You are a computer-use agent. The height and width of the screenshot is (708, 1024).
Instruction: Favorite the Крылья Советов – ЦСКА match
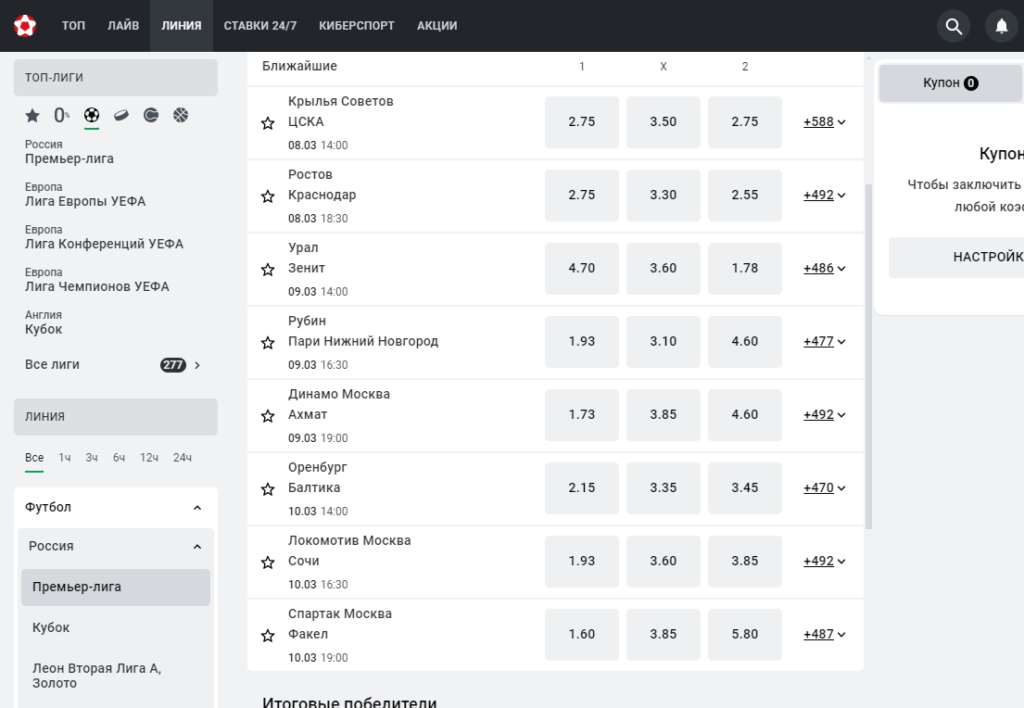(268, 123)
